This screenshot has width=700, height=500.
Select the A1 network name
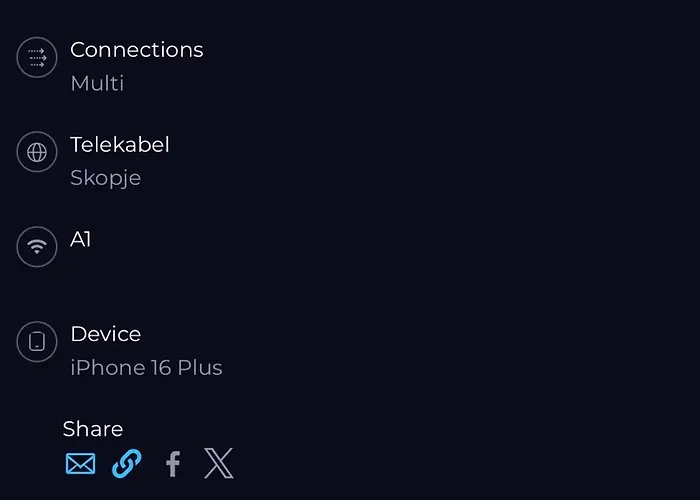[x=80, y=239]
